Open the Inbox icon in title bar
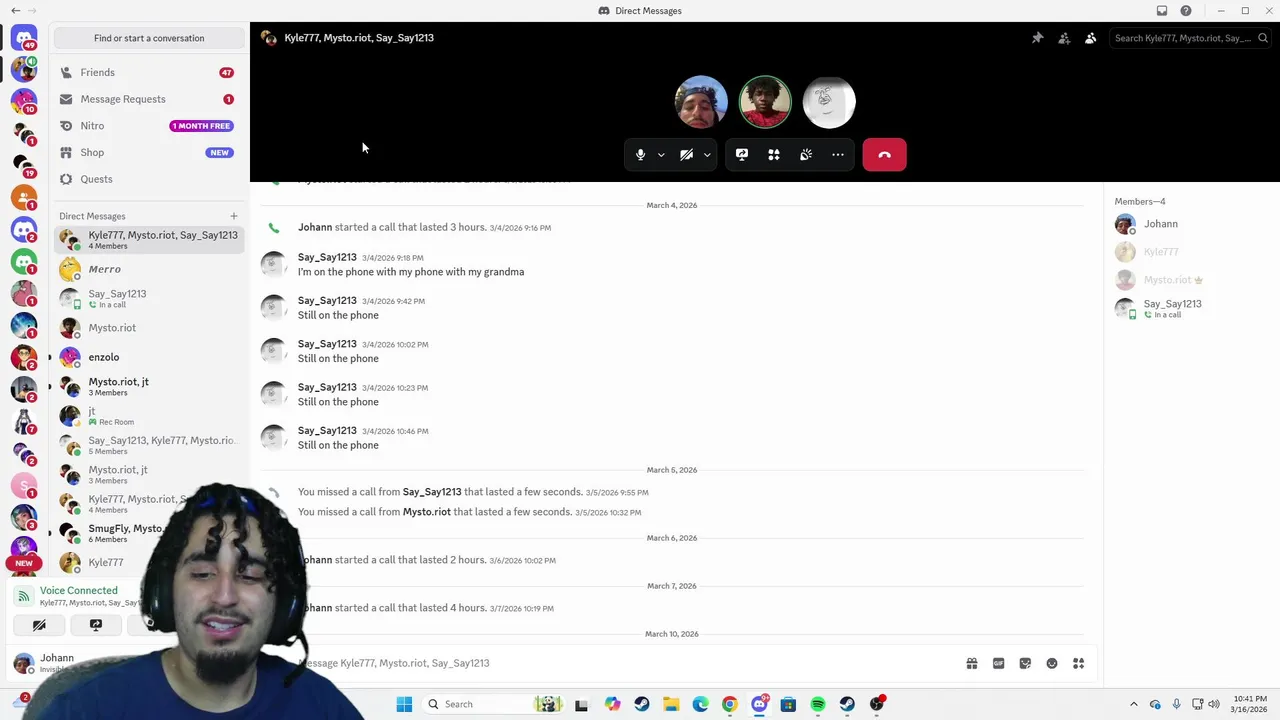Viewport: 1280px width, 720px height. pos(1161,11)
